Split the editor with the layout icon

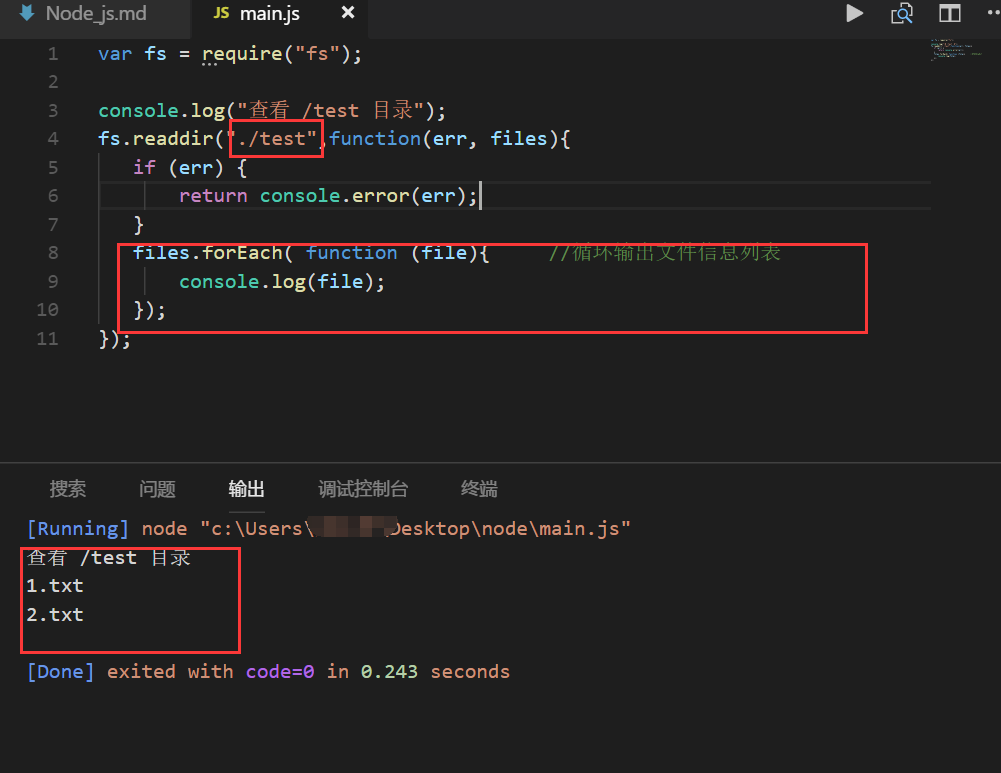(x=949, y=13)
